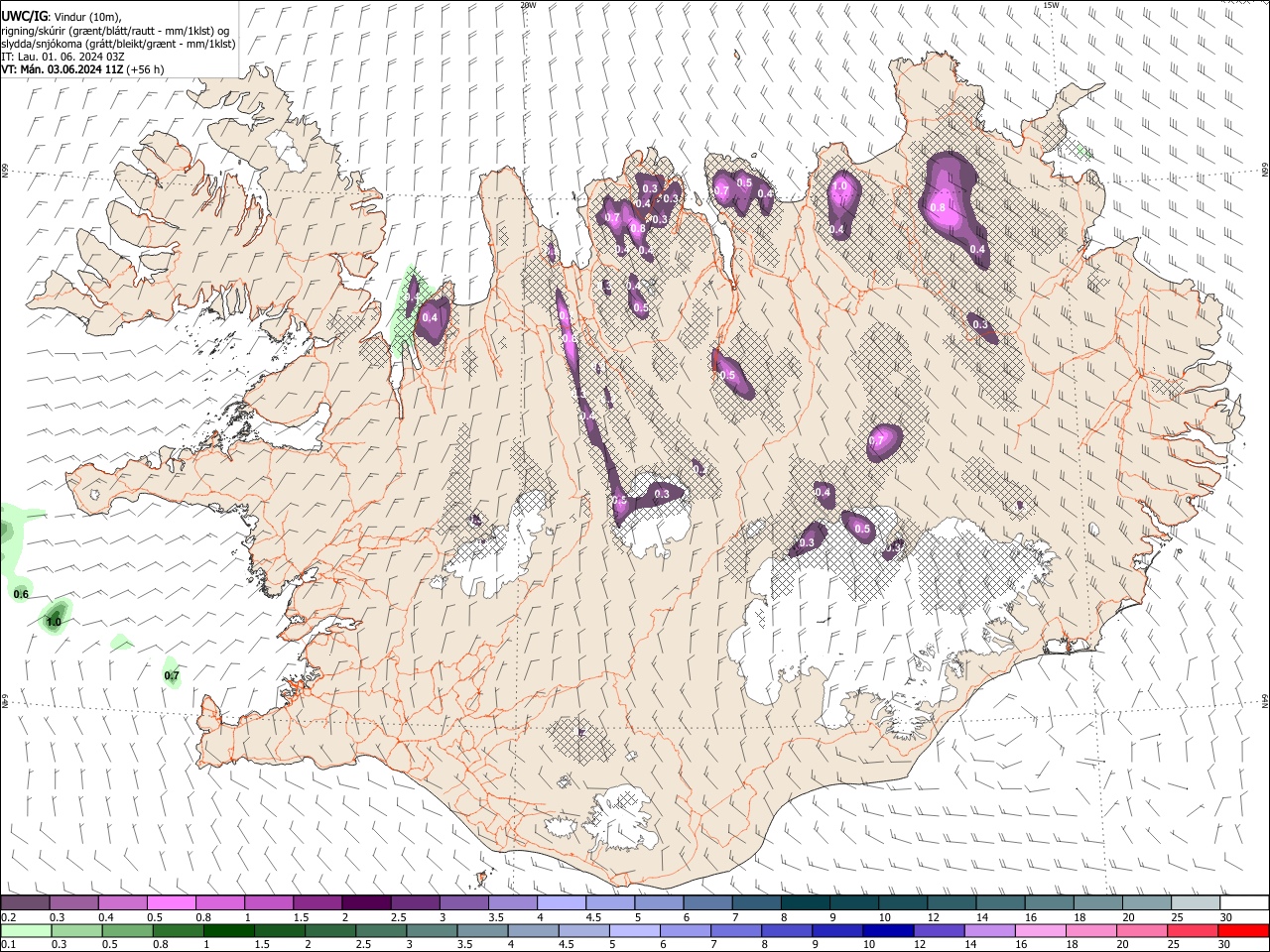This screenshot has height=952, width=1270.
Task: Pick the pale green 0.1–0.3 swatch, bottom scale
Action: click(x=26, y=930)
